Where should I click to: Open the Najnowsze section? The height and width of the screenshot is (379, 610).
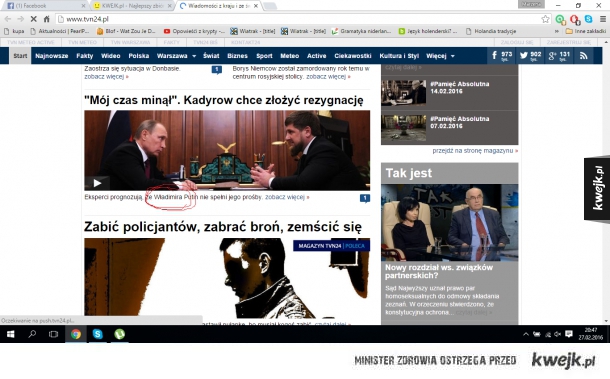(52, 56)
